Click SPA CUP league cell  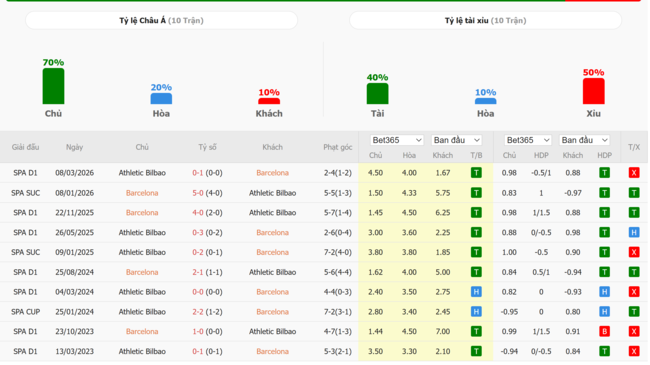tap(25, 312)
